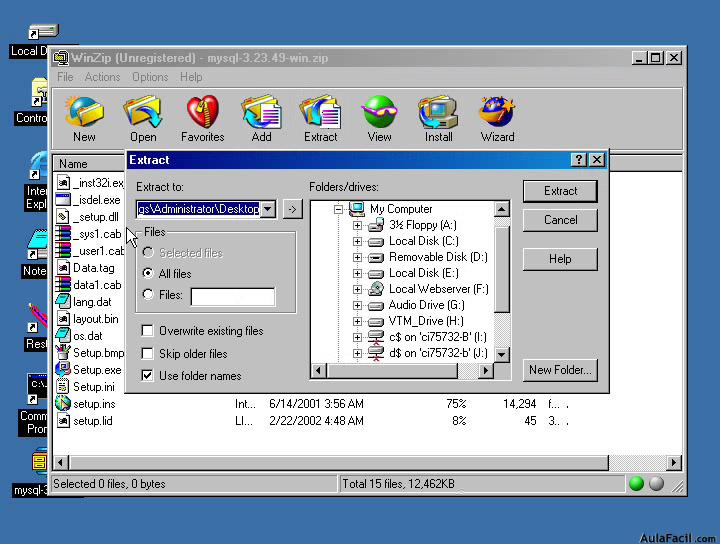This screenshot has height=544, width=720.
Task: Expand the Local Disk (E:) node
Action: 357,274
